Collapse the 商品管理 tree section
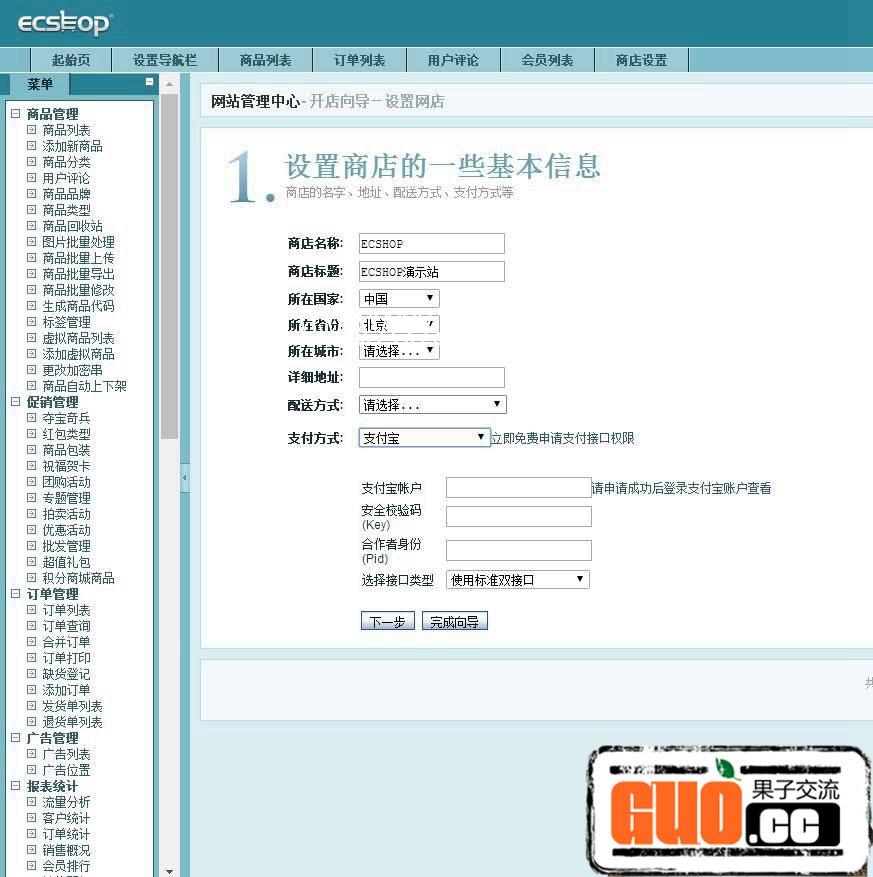 16,114
